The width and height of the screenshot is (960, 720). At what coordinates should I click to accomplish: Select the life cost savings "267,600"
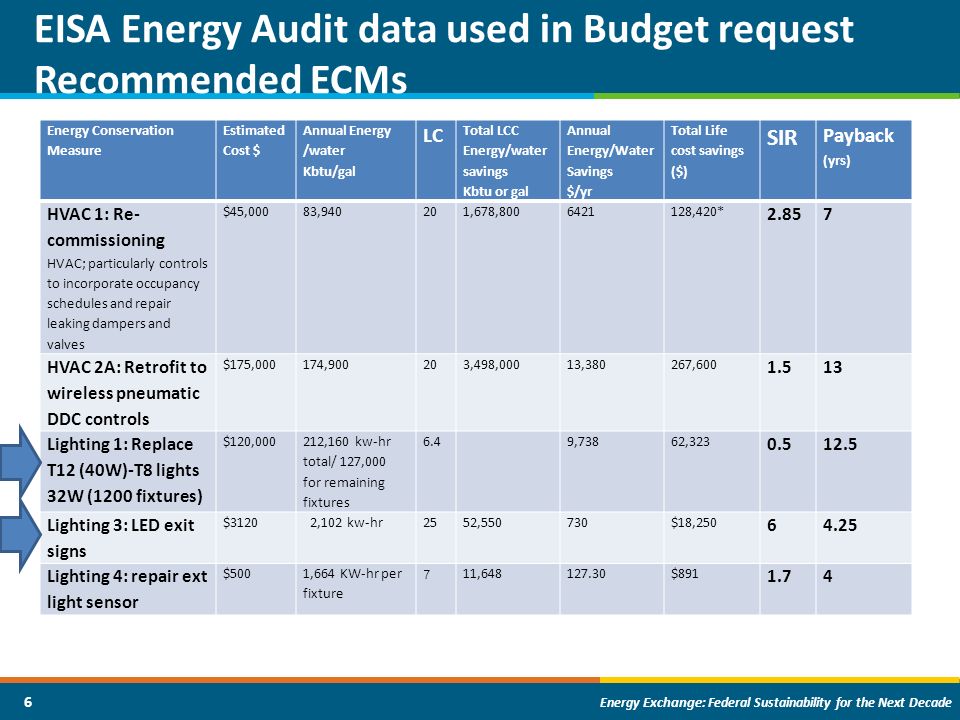[x=693, y=365]
